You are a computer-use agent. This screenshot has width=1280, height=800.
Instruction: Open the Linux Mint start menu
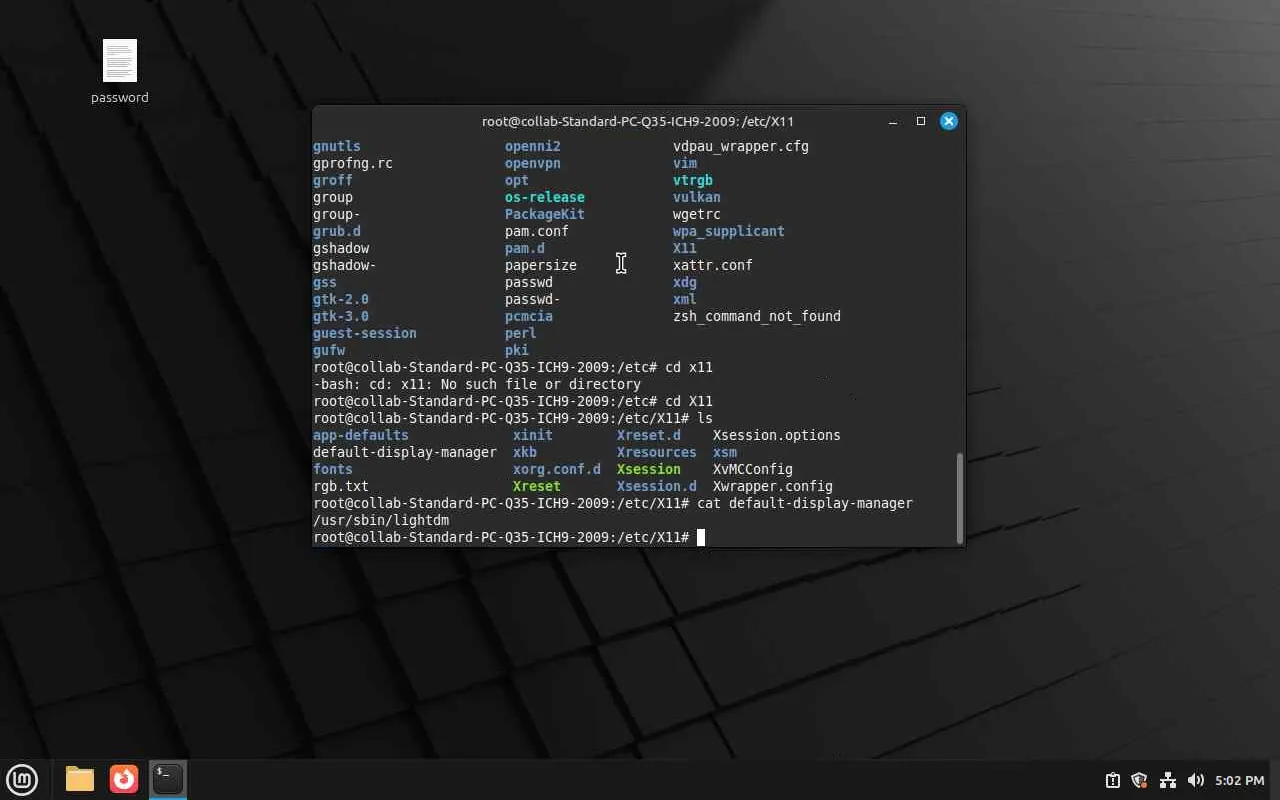click(x=22, y=779)
